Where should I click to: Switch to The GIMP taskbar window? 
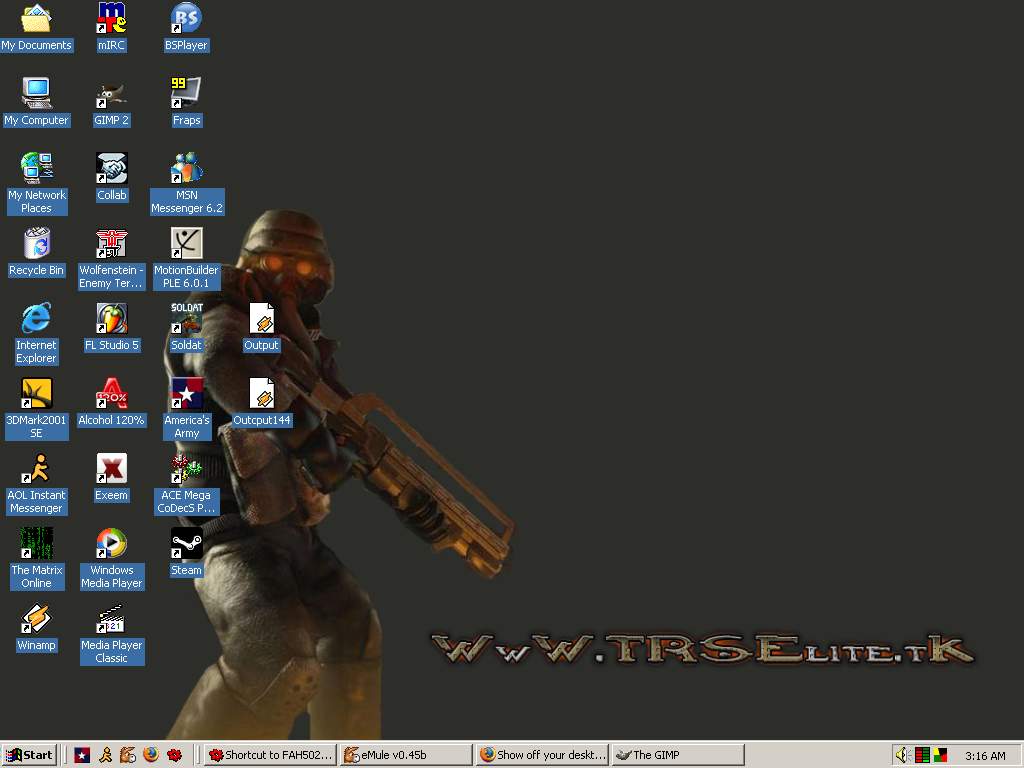coord(678,755)
